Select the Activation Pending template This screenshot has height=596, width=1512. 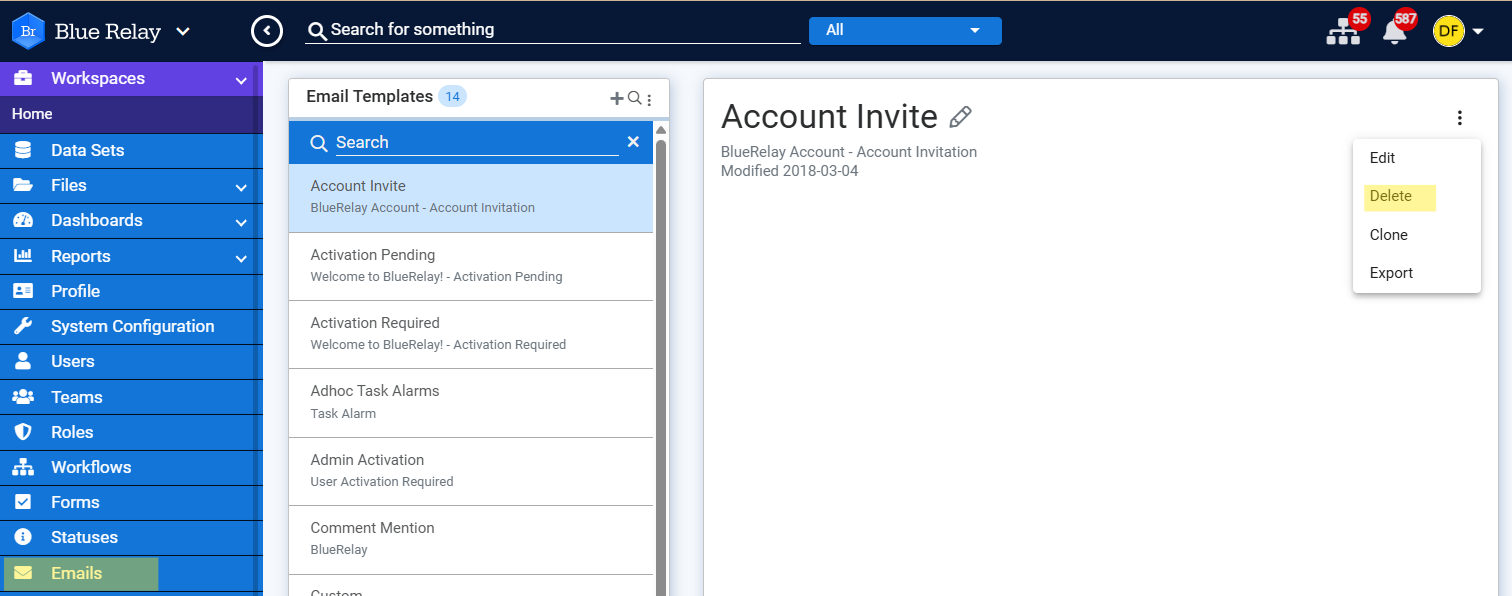(471, 266)
